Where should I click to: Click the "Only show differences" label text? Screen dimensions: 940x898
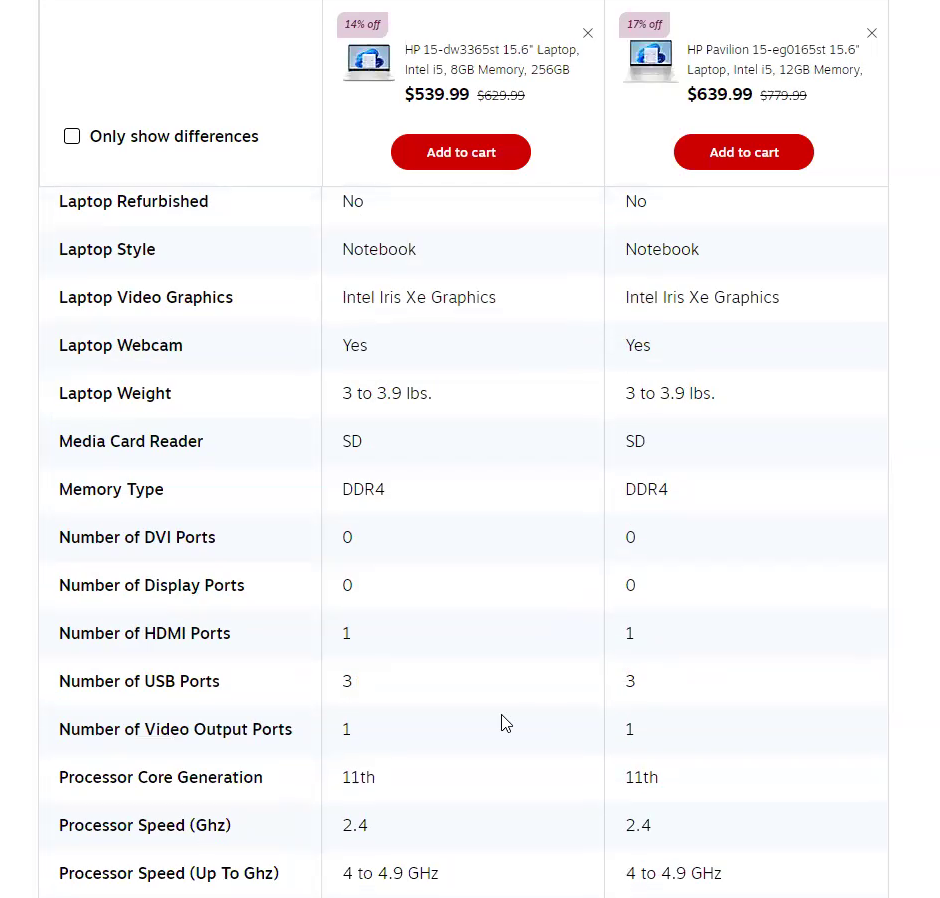[x=174, y=136]
